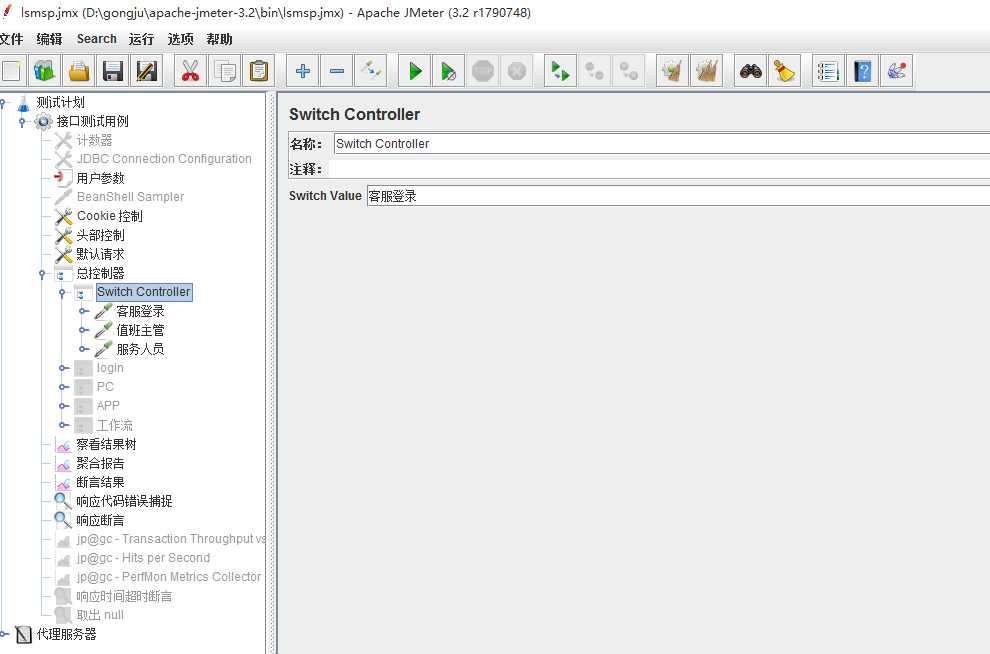Click the grey Stop toolbar icon
Screen dimensions: 990x654
[483, 71]
